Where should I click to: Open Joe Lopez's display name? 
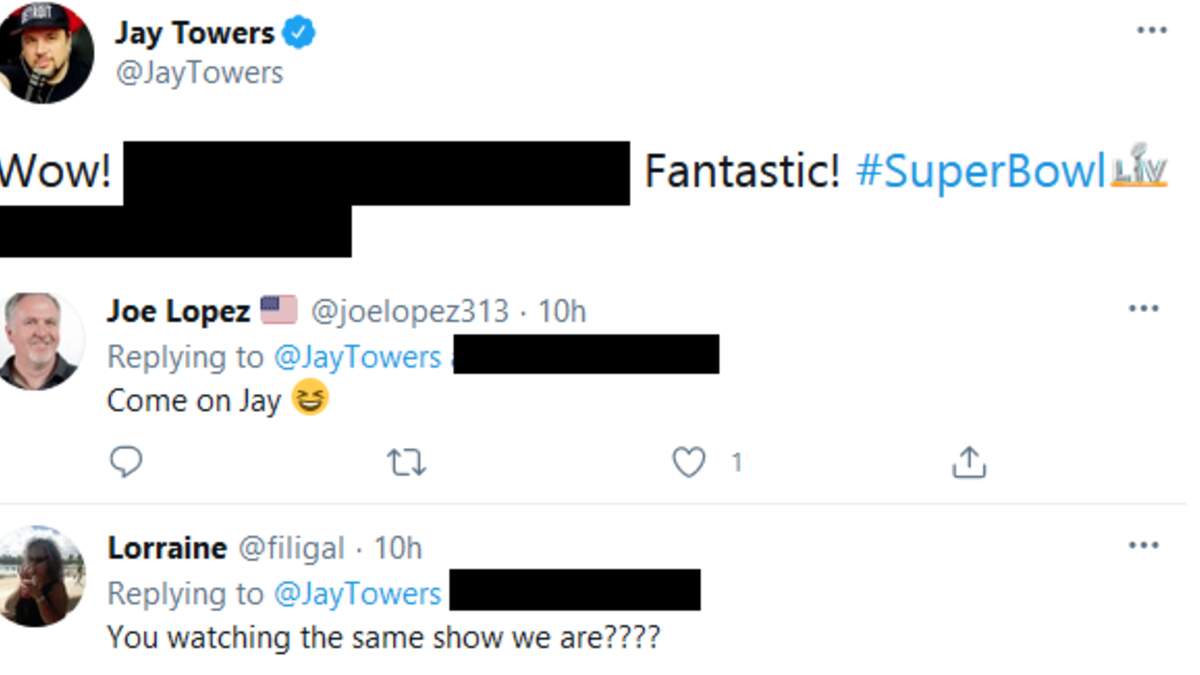click(x=178, y=311)
